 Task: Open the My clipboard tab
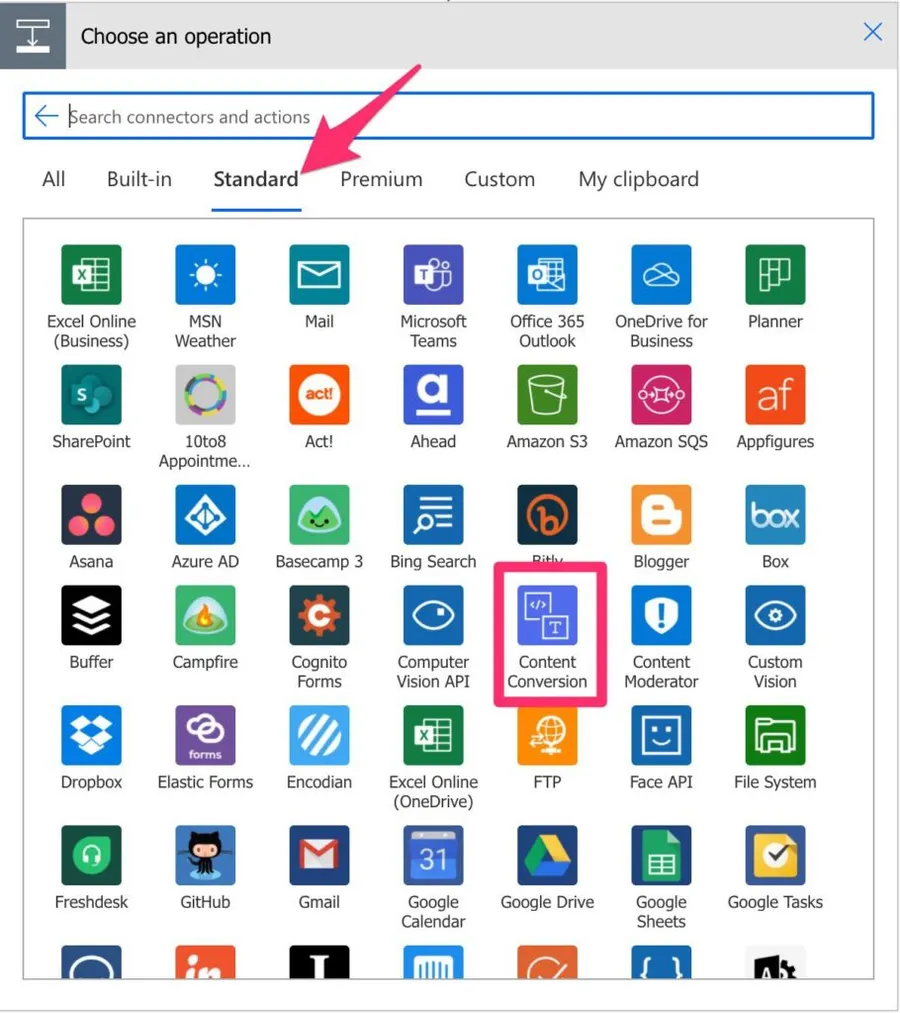click(x=638, y=180)
